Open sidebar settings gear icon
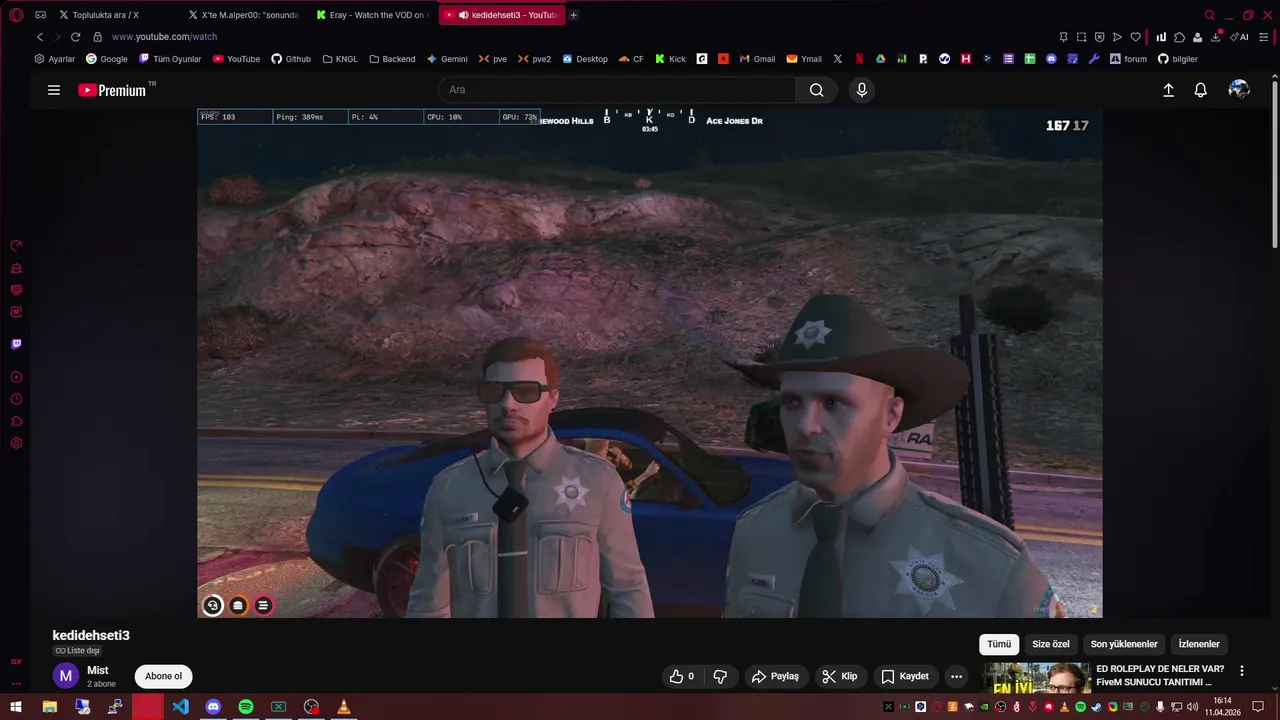Image resolution: width=1280 pixels, height=720 pixels. (16, 443)
